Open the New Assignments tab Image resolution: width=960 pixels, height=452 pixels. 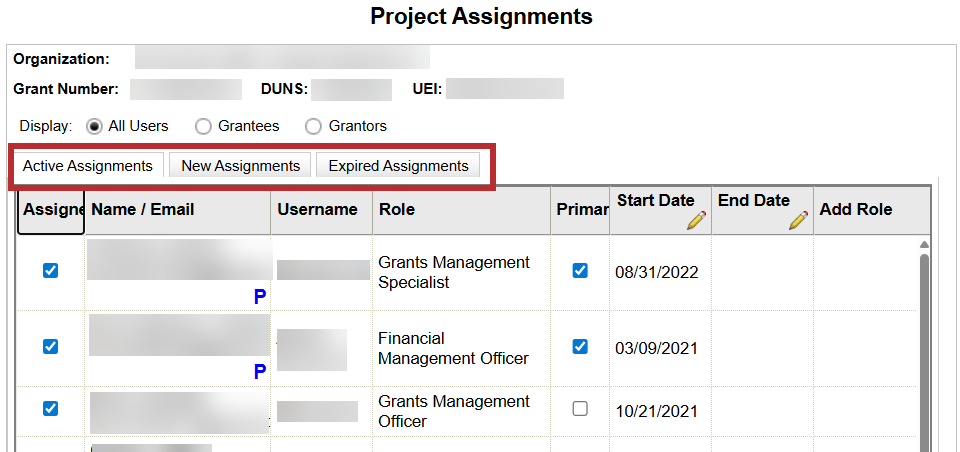[x=240, y=166]
